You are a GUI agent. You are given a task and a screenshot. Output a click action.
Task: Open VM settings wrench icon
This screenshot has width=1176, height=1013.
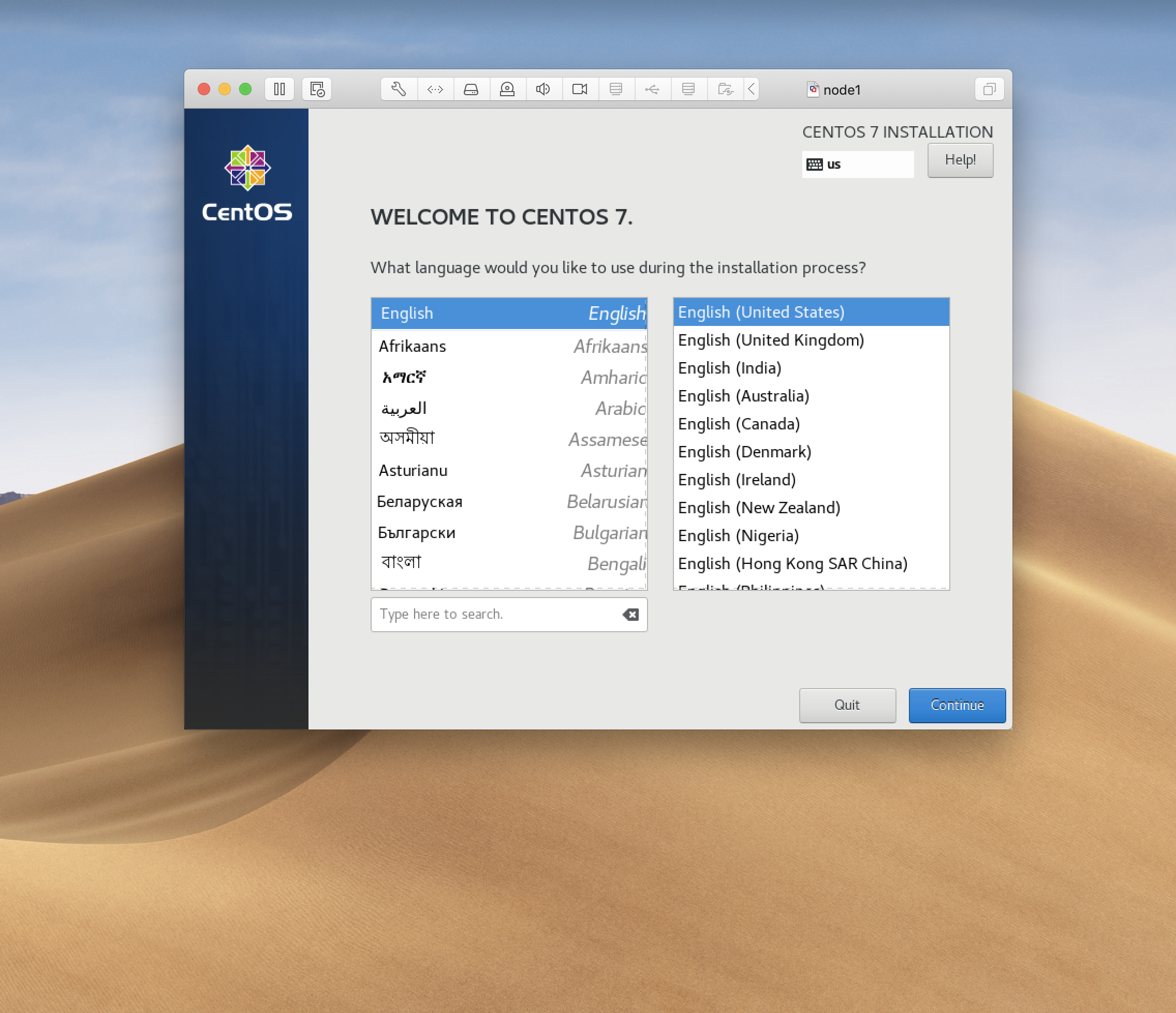(x=399, y=89)
